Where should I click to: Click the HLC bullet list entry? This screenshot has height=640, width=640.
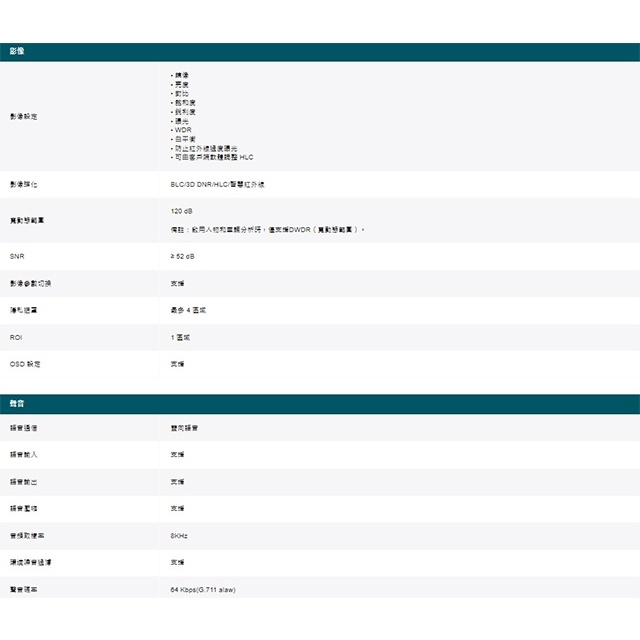tap(213, 157)
